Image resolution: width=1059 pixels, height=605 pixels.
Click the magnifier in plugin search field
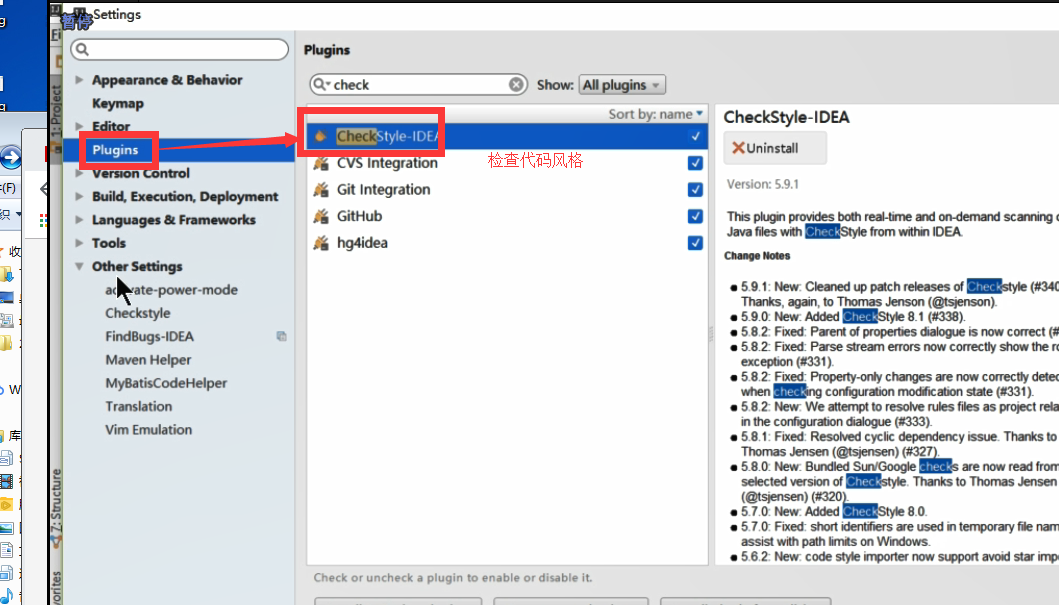[321, 84]
